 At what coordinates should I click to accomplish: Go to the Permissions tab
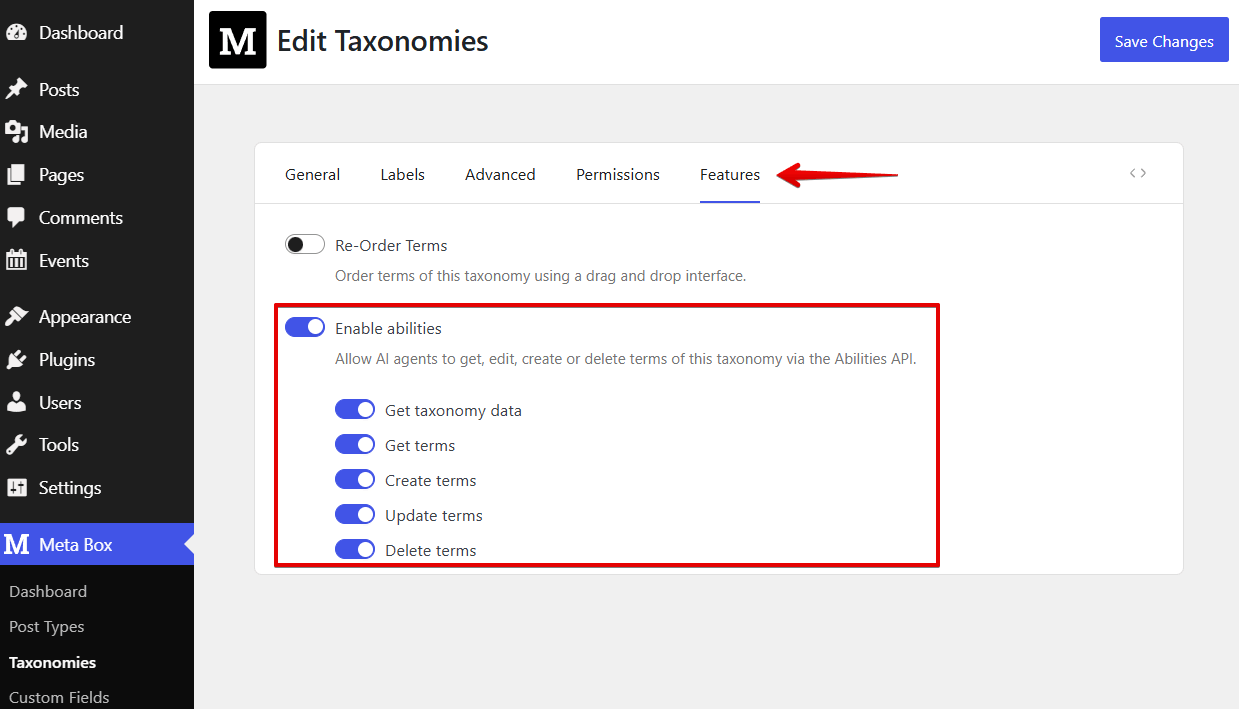click(x=618, y=174)
